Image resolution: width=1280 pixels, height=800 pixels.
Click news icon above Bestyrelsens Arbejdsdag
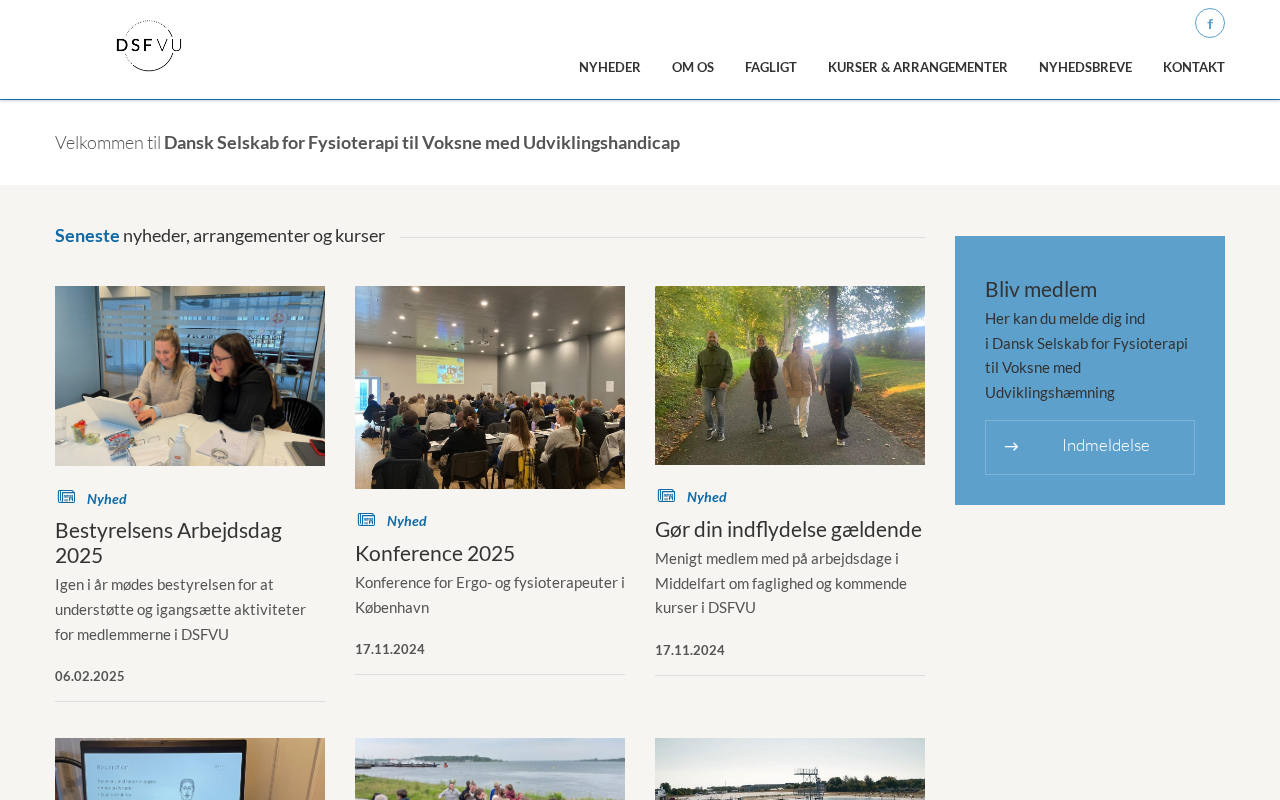pyautogui.click(x=66, y=497)
